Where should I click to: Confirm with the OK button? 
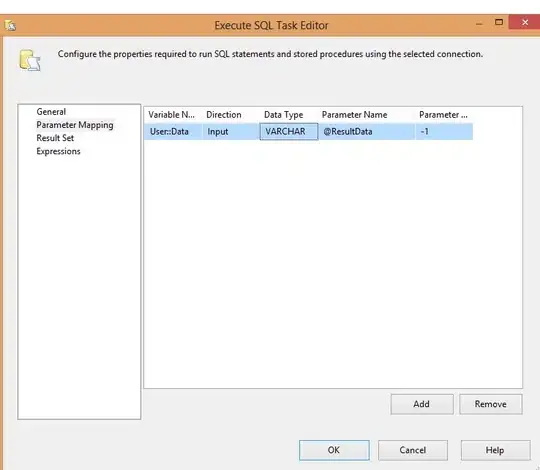pos(334,450)
